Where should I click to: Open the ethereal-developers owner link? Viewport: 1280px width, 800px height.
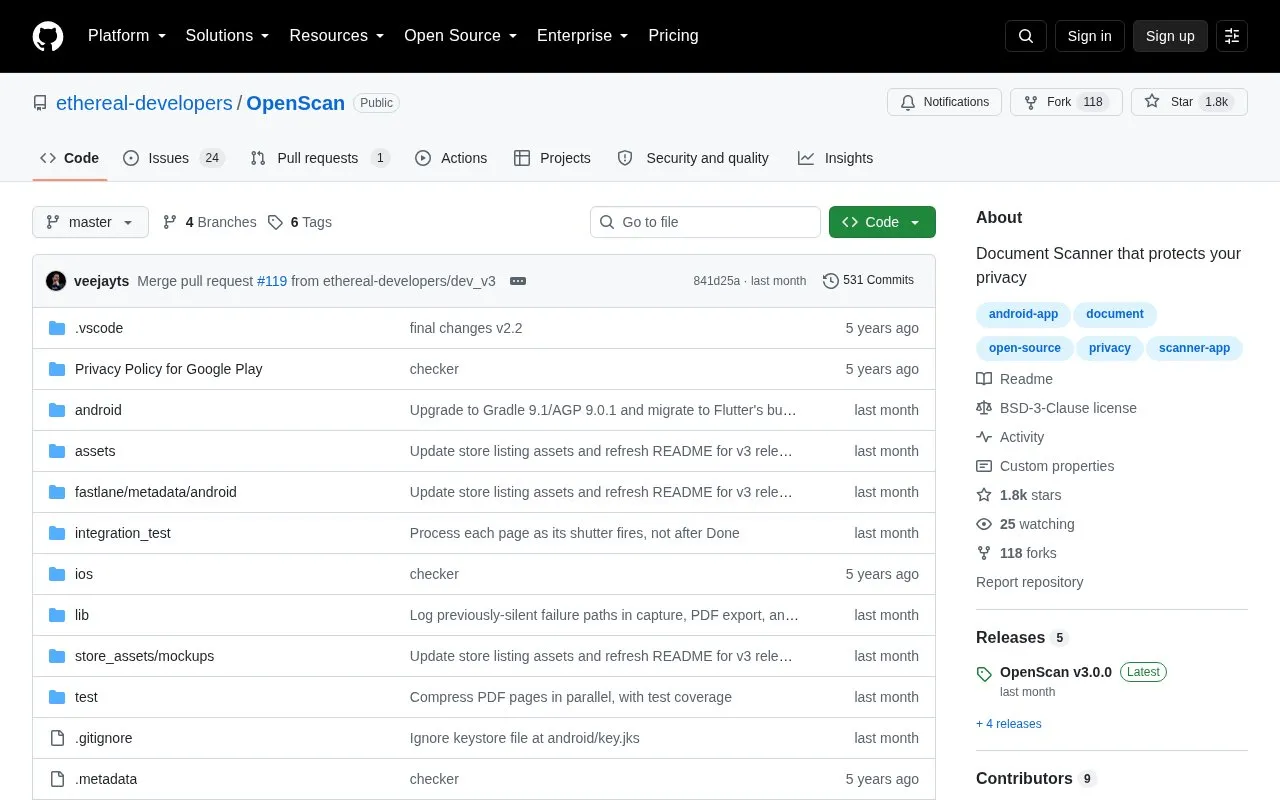[144, 103]
